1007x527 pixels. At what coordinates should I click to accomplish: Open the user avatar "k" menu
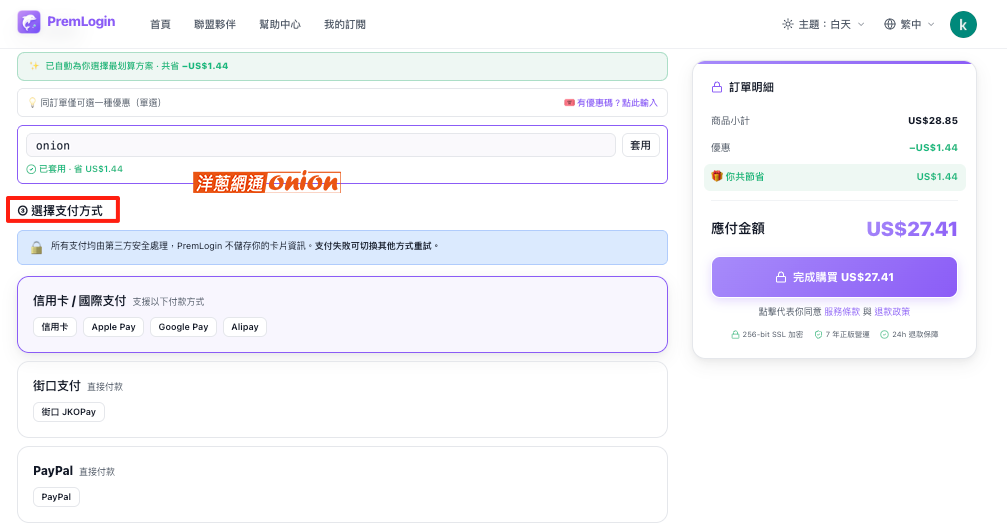[x=963, y=24]
